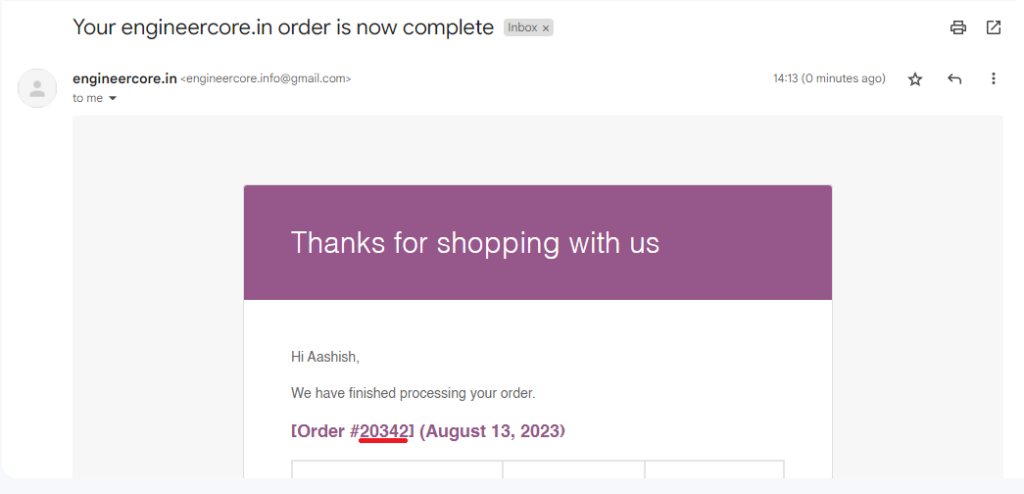This screenshot has height=494, width=1024.
Task: Open the Order #20342 link
Action: click(384, 431)
